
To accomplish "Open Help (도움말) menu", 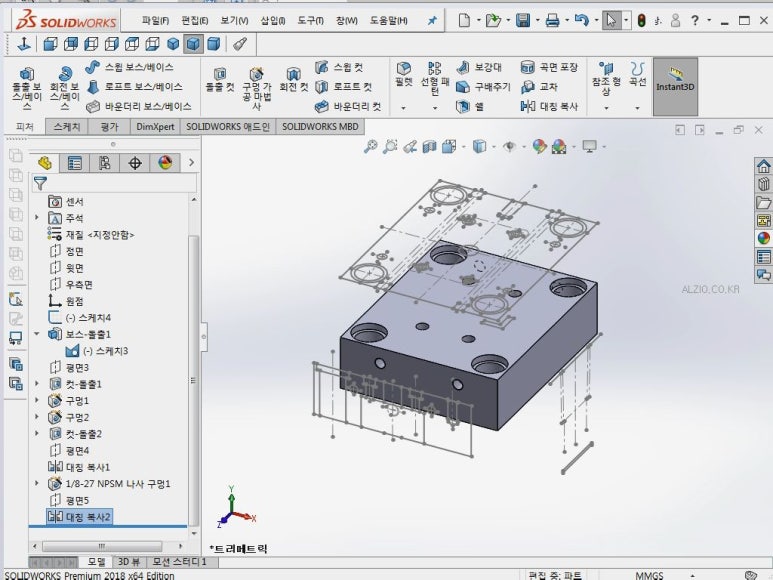I will (x=388, y=21).
